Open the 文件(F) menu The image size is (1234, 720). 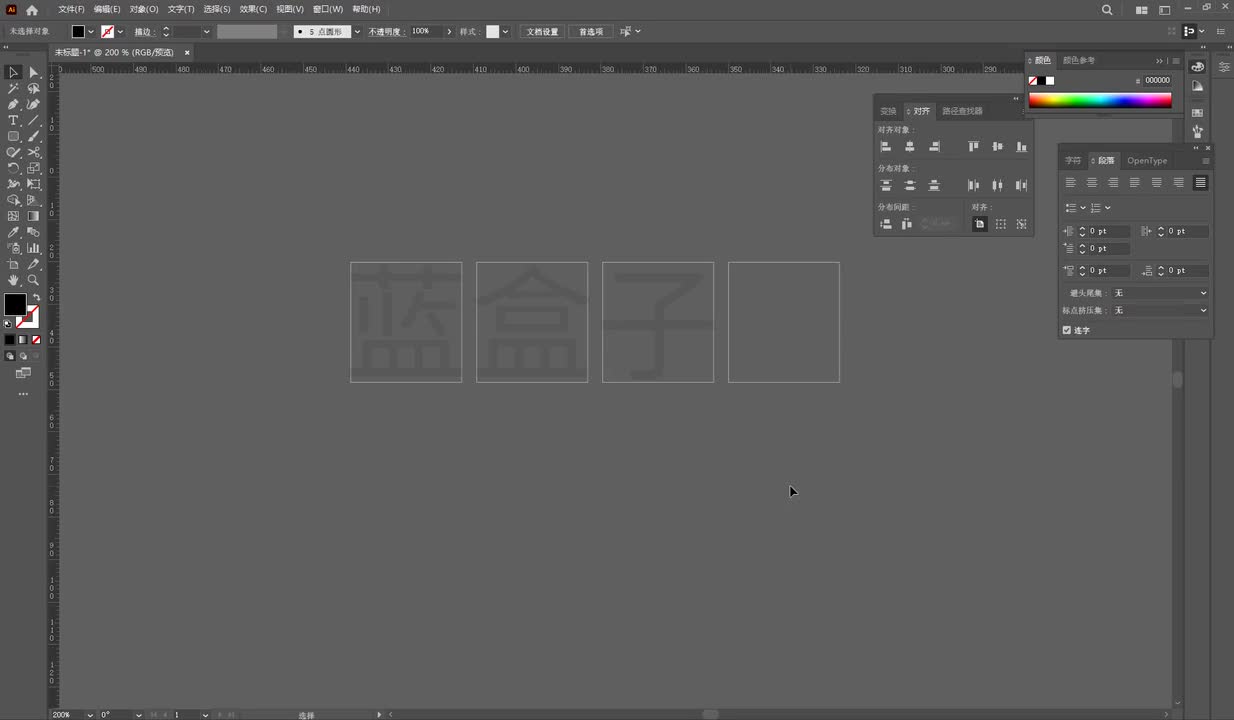pos(71,9)
